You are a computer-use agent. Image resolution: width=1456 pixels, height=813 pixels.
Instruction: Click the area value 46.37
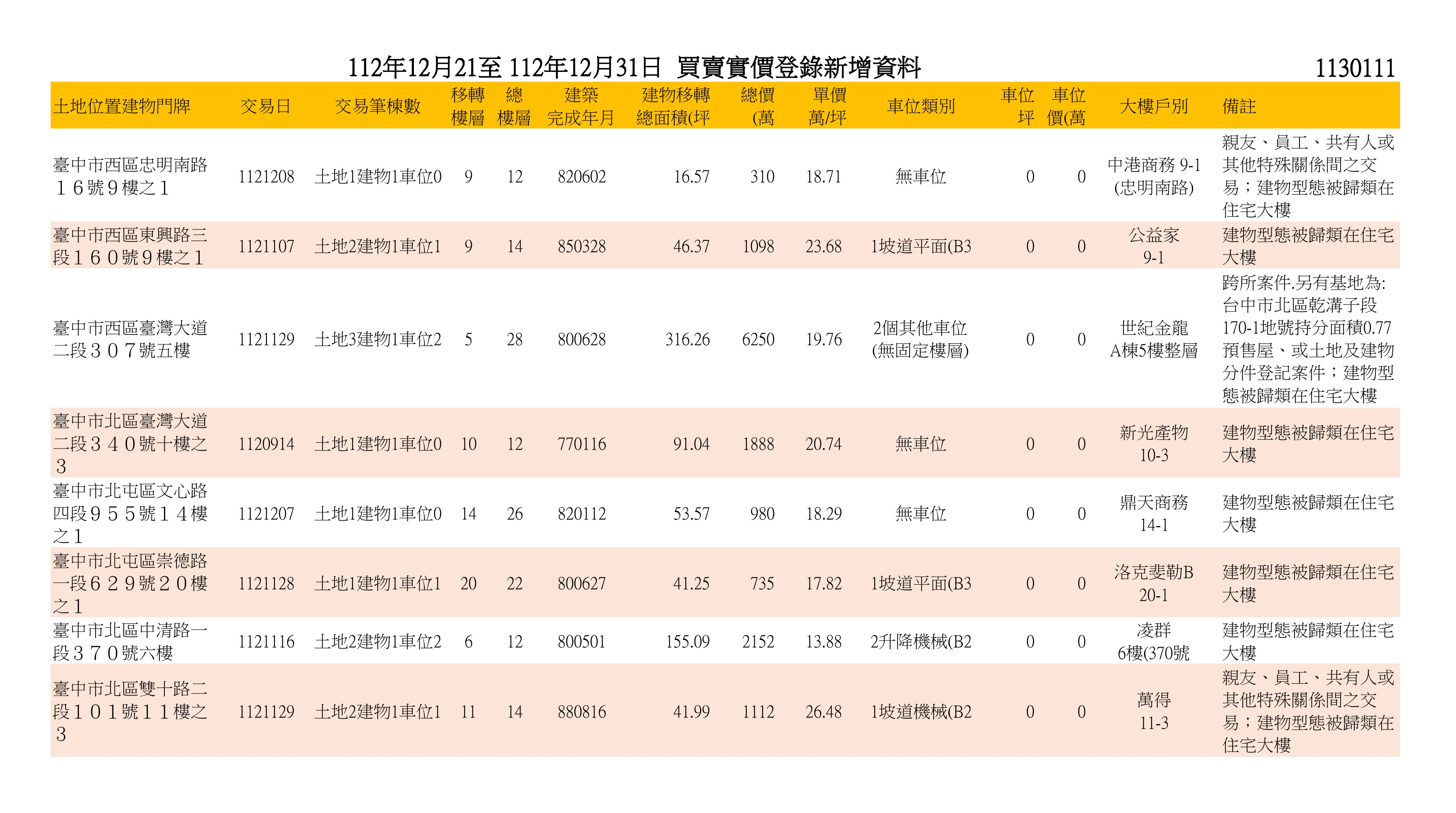coord(691,247)
